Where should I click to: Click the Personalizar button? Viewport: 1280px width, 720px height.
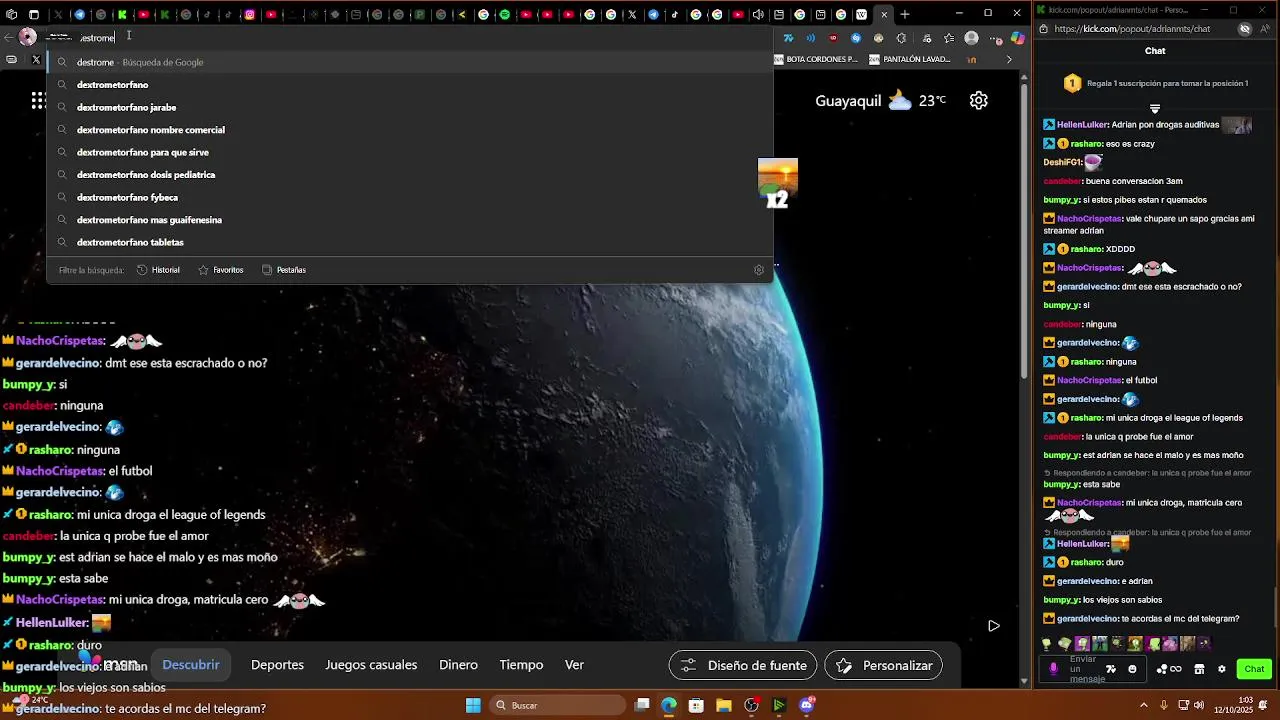tap(883, 665)
